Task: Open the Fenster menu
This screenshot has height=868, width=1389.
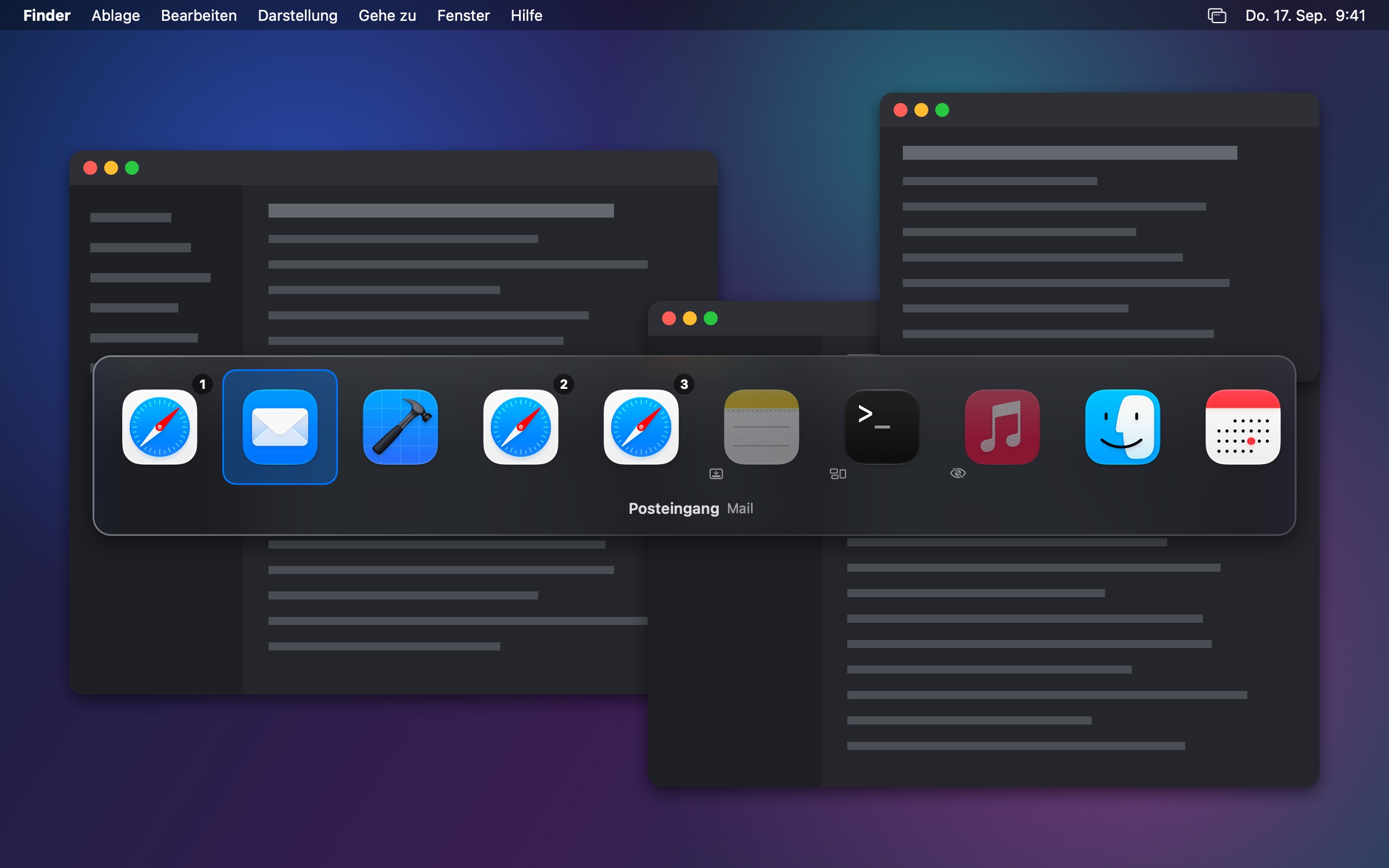Action: point(464,16)
